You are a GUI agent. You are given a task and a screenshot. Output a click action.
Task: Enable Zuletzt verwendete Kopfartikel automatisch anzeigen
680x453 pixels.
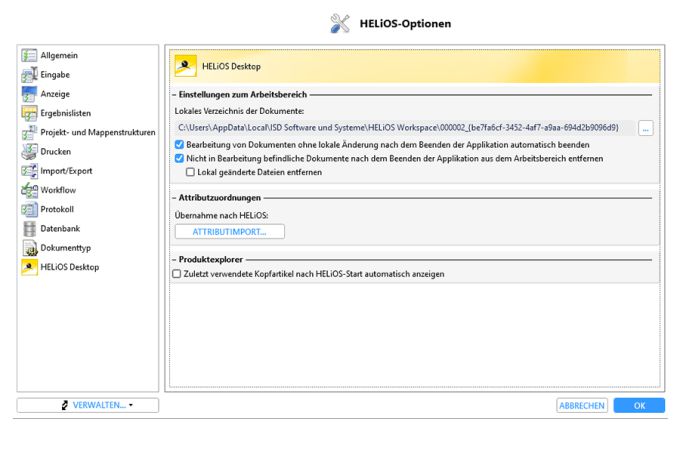[177, 274]
